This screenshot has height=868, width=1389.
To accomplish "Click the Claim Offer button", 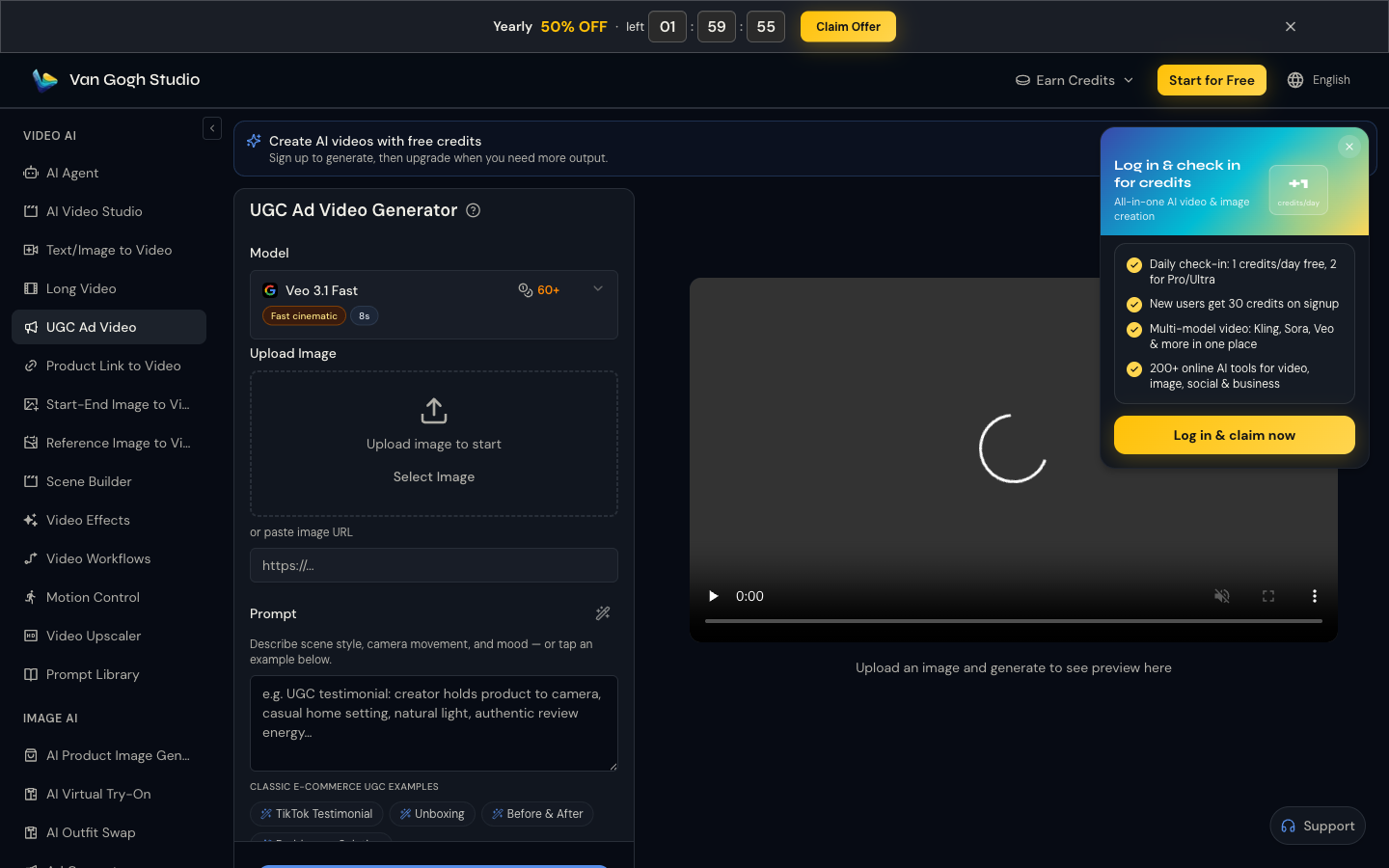I will click(848, 27).
